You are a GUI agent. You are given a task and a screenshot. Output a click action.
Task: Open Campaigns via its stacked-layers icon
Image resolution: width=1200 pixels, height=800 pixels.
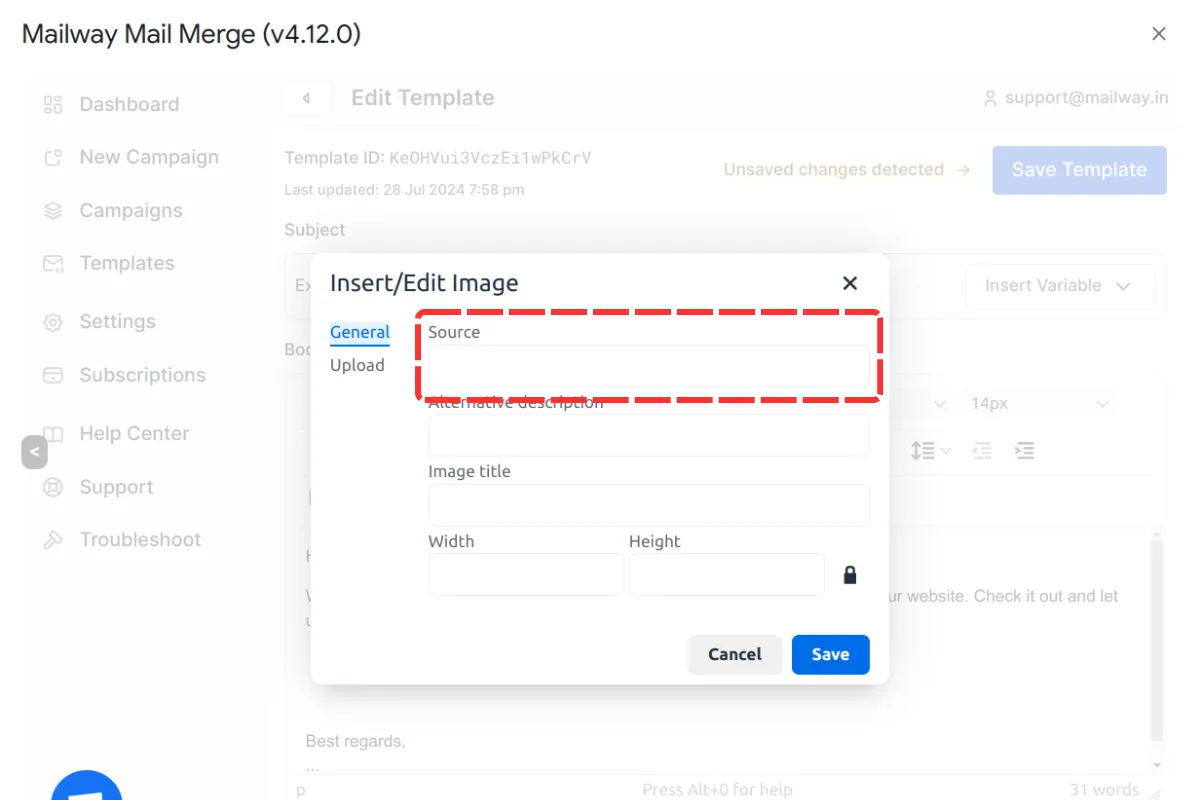click(52, 210)
